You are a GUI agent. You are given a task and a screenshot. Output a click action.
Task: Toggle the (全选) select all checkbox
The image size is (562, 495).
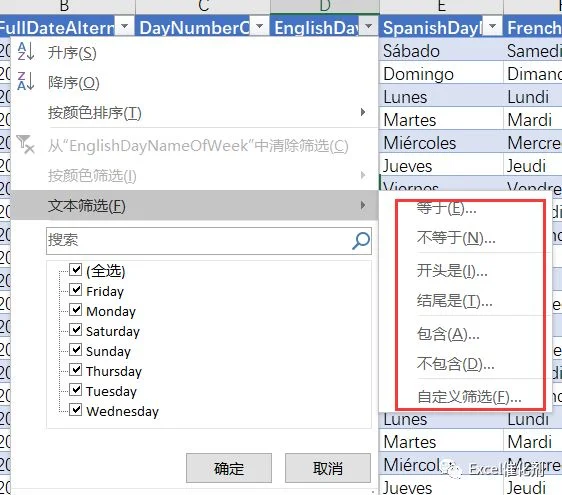pyautogui.click(x=75, y=270)
